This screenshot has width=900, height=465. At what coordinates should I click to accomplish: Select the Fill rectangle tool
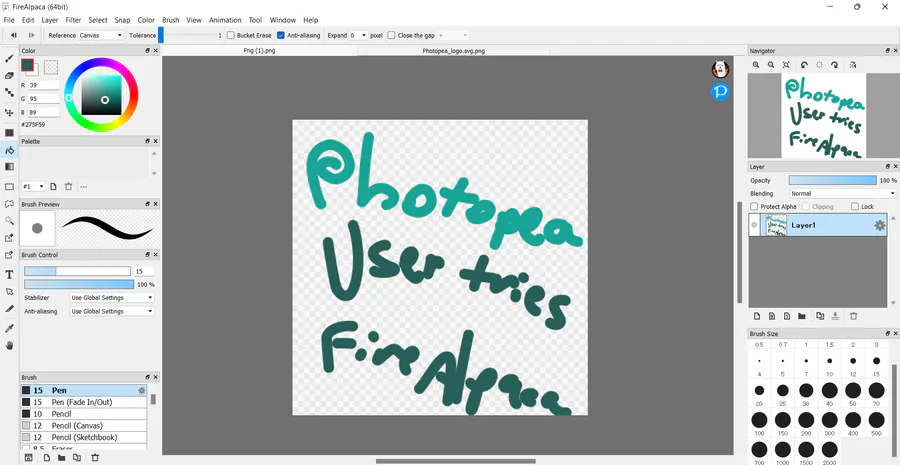tap(9, 133)
